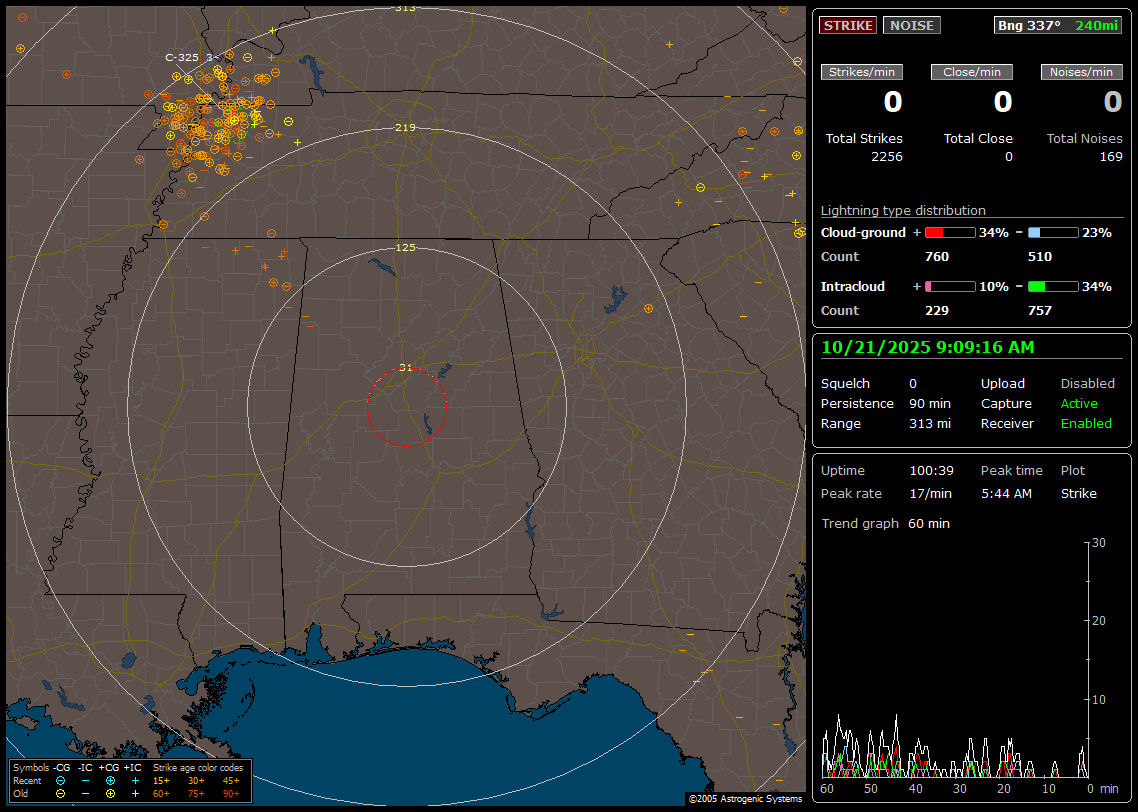Click the bearing and distance readout box
Screen dimensions: 1138x812
1058,25
